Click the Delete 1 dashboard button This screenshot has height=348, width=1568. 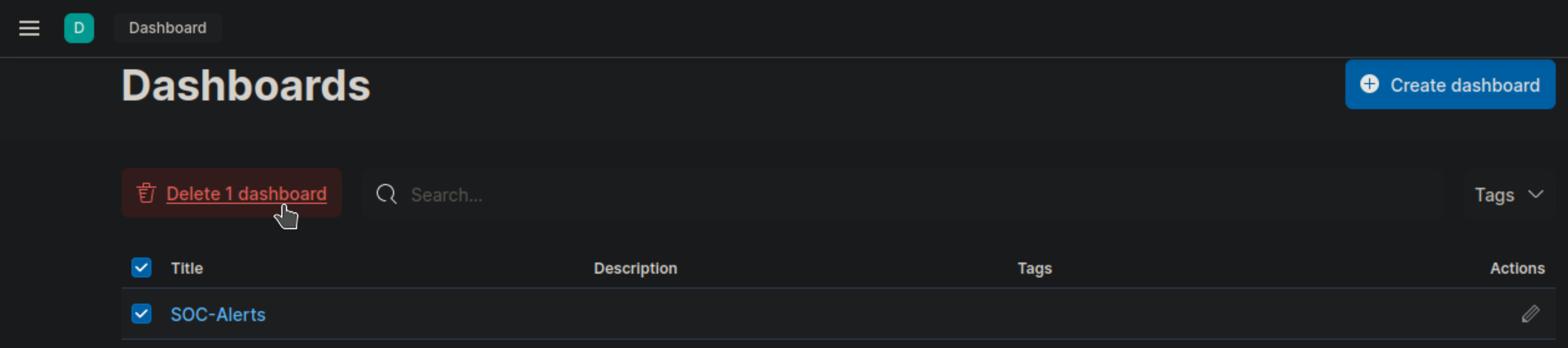(246, 193)
